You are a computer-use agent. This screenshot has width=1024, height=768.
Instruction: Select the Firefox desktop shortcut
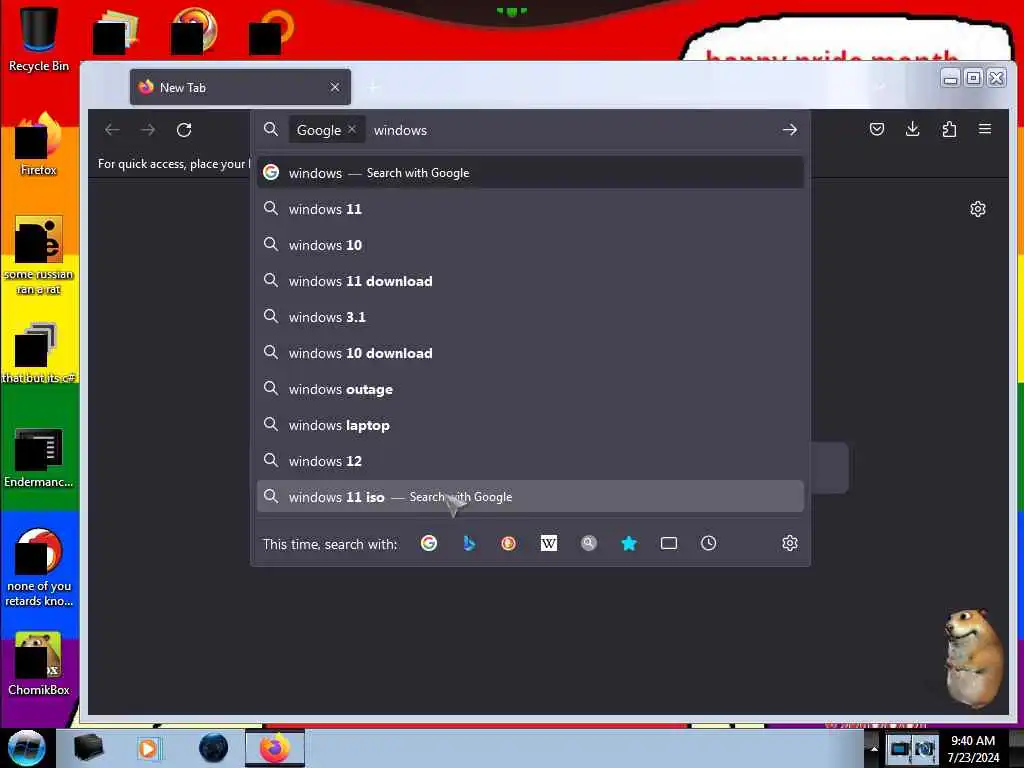(39, 145)
